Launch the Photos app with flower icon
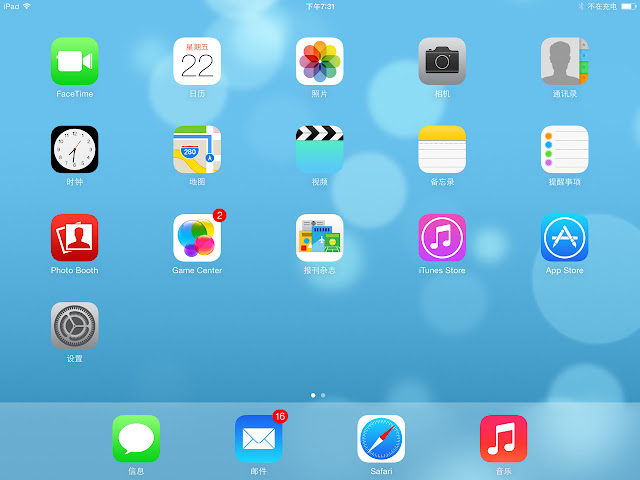 coord(320,61)
